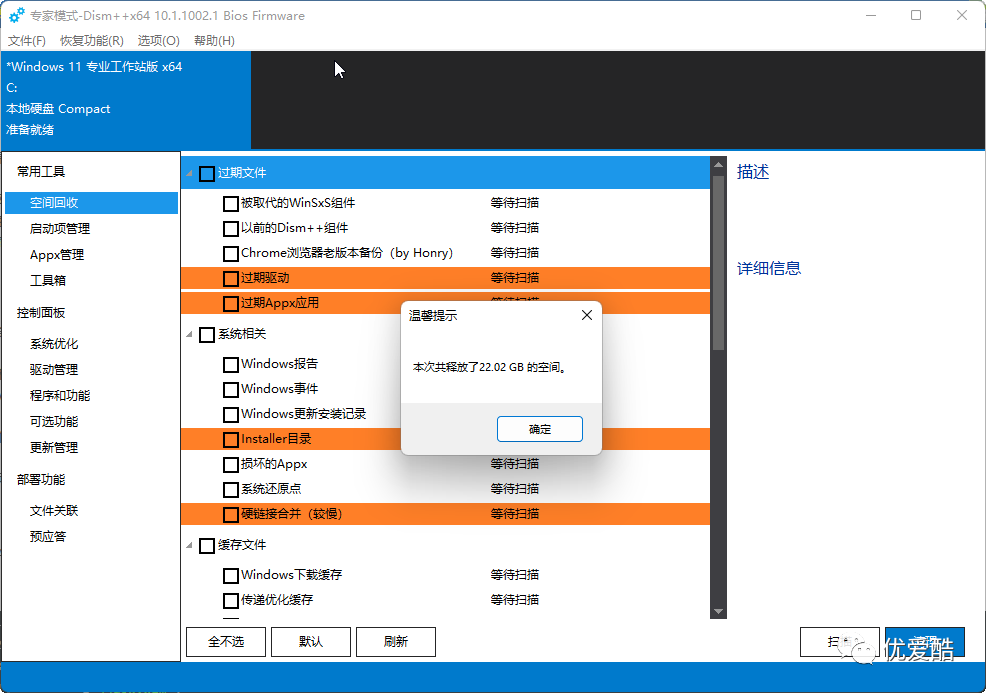Toggle the 缓存文件 group checkbox
Screen dimensions: 986x693
click(207, 546)
